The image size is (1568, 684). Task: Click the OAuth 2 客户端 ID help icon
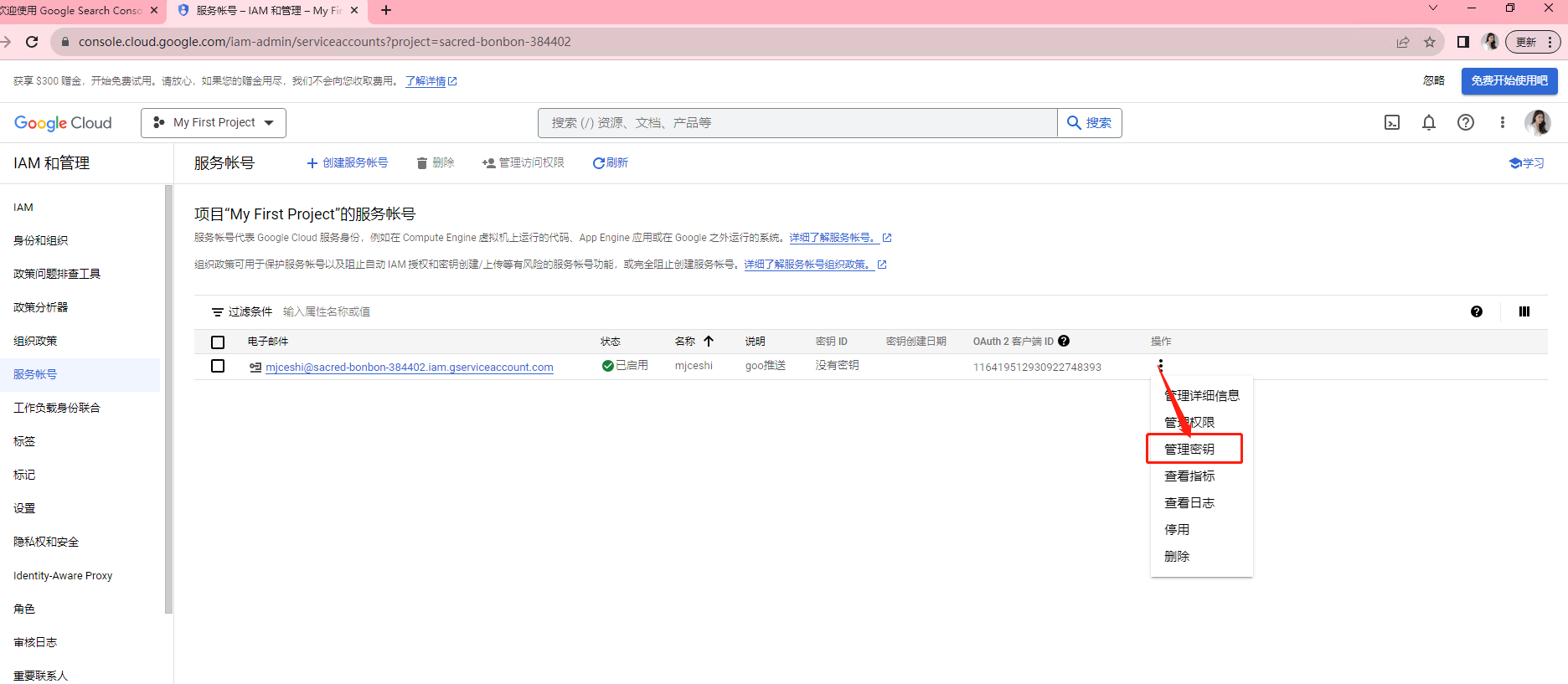(x=1064, y=341)
